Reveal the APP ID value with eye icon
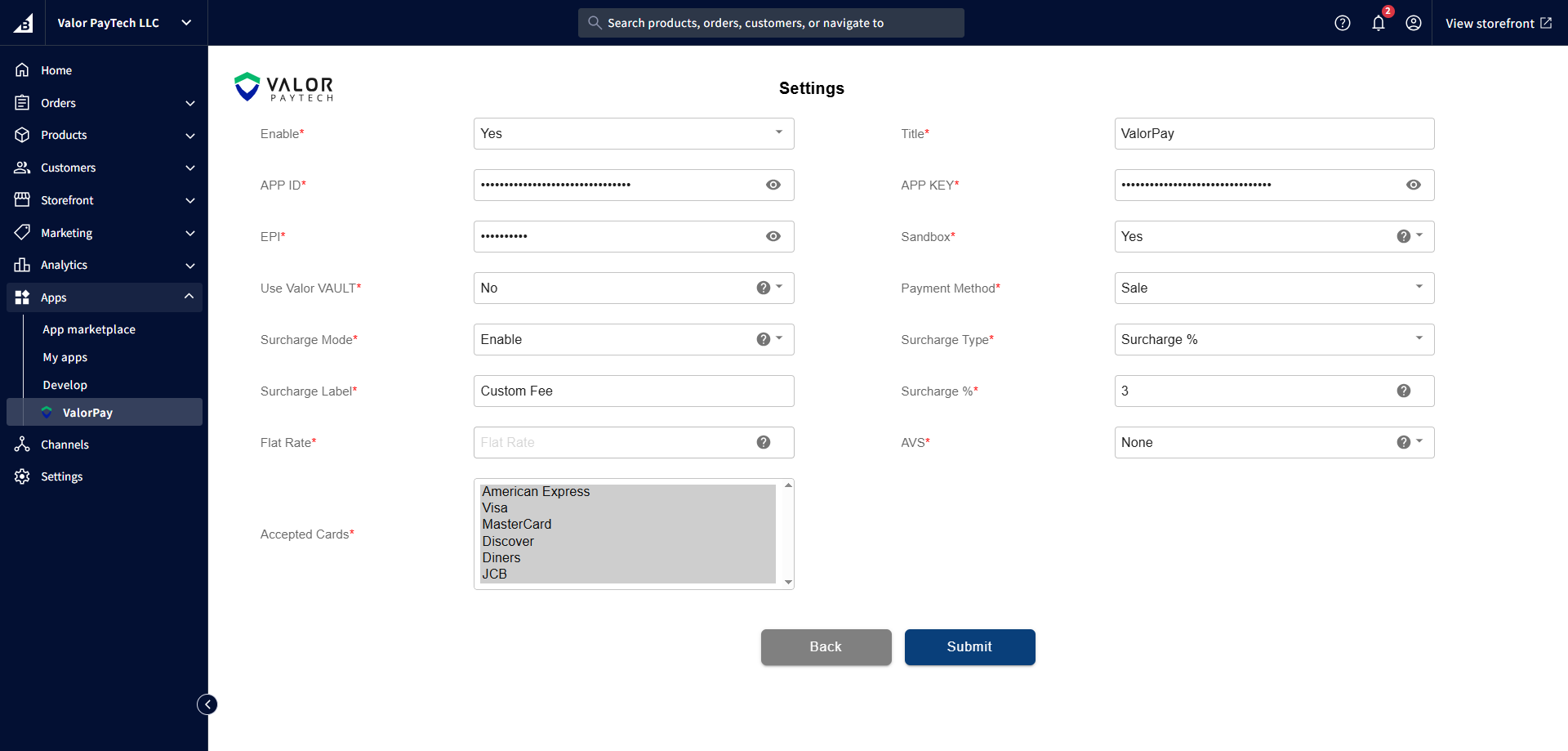 click(x=773, y=185)
